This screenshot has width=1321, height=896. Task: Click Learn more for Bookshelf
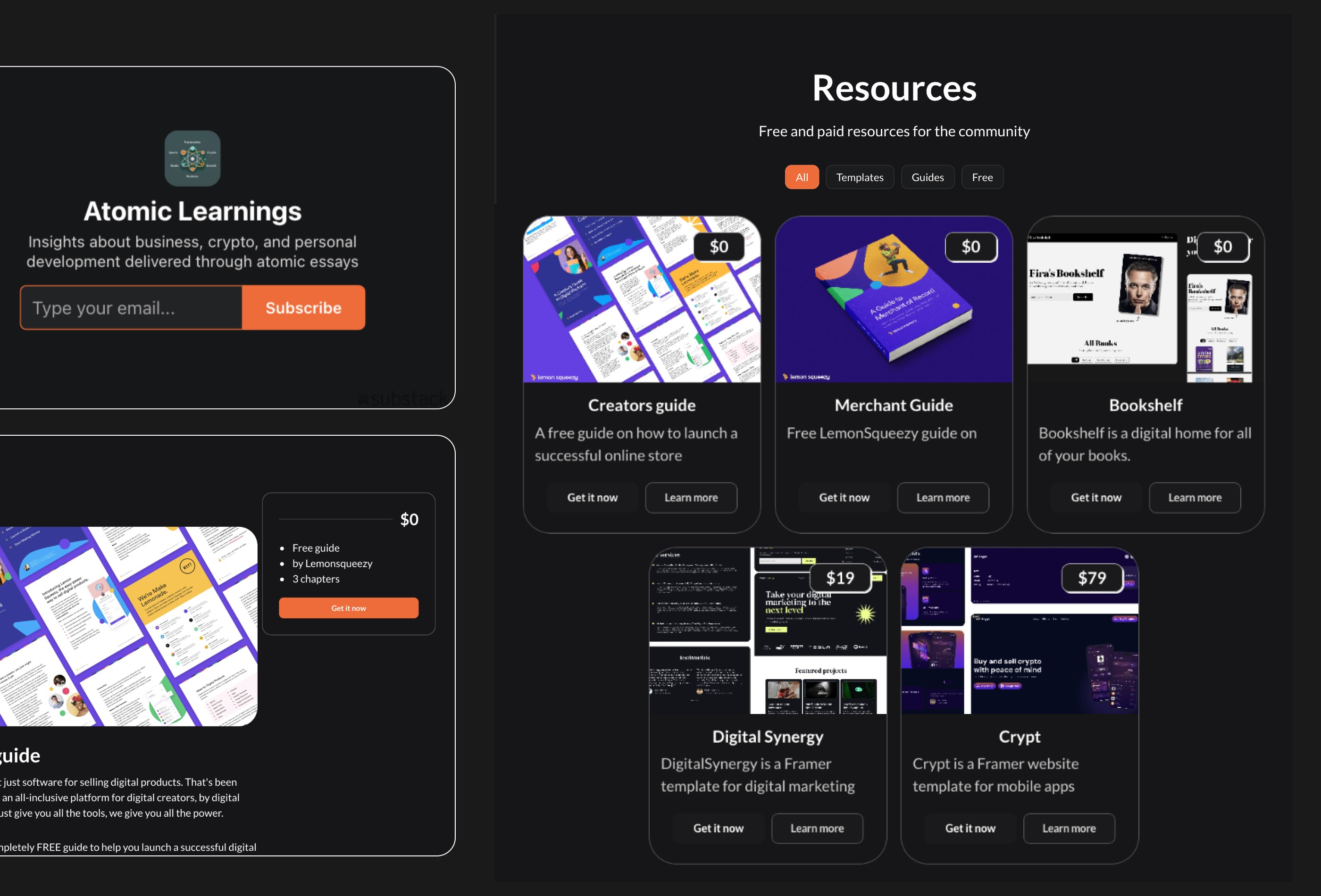(1195, 498)
